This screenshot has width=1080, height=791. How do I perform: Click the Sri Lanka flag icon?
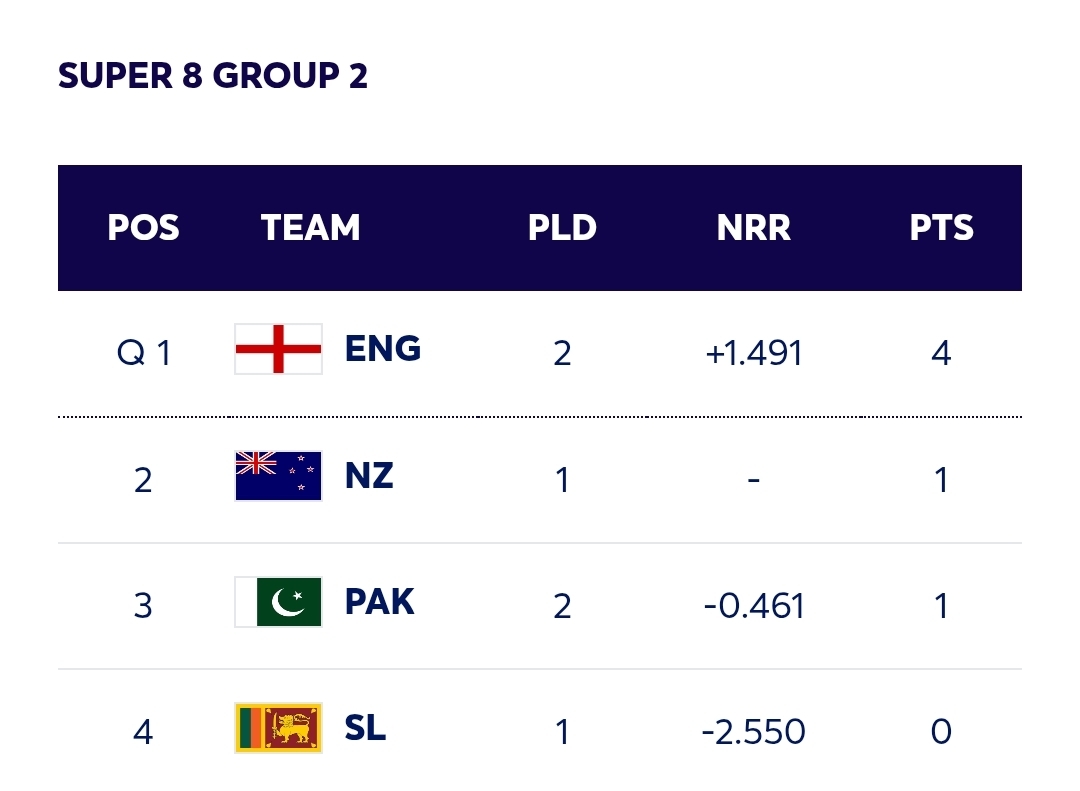[278, 728]
